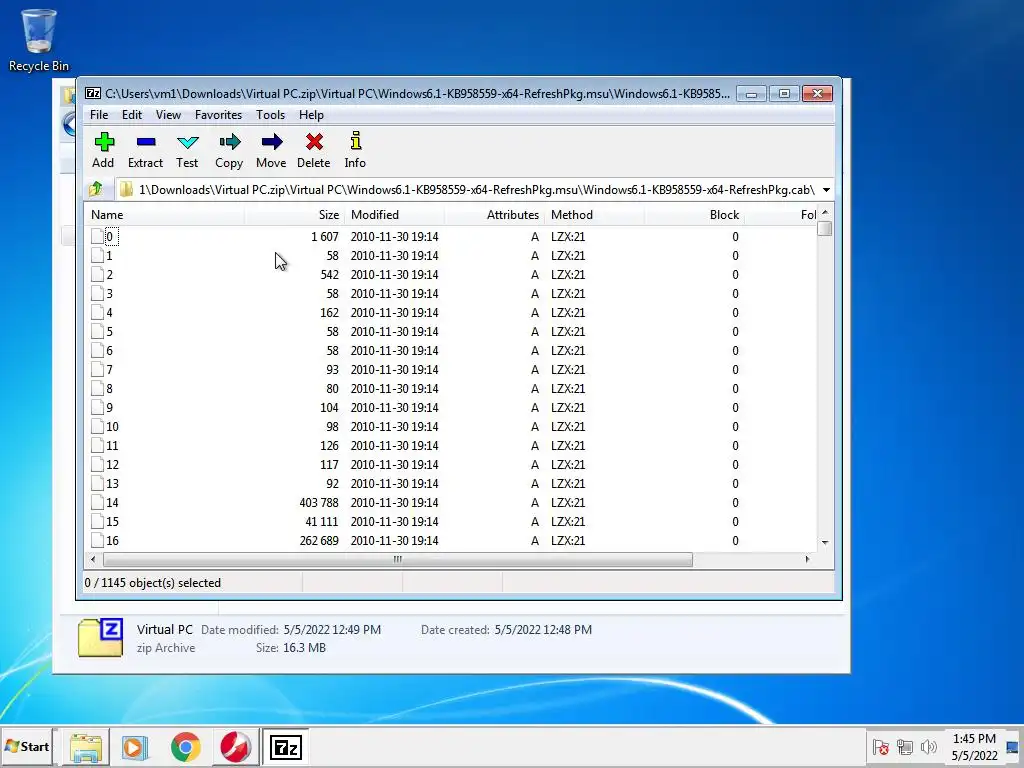
Task: Open Action Center flag in tray
Action: [x=880, y=747]
